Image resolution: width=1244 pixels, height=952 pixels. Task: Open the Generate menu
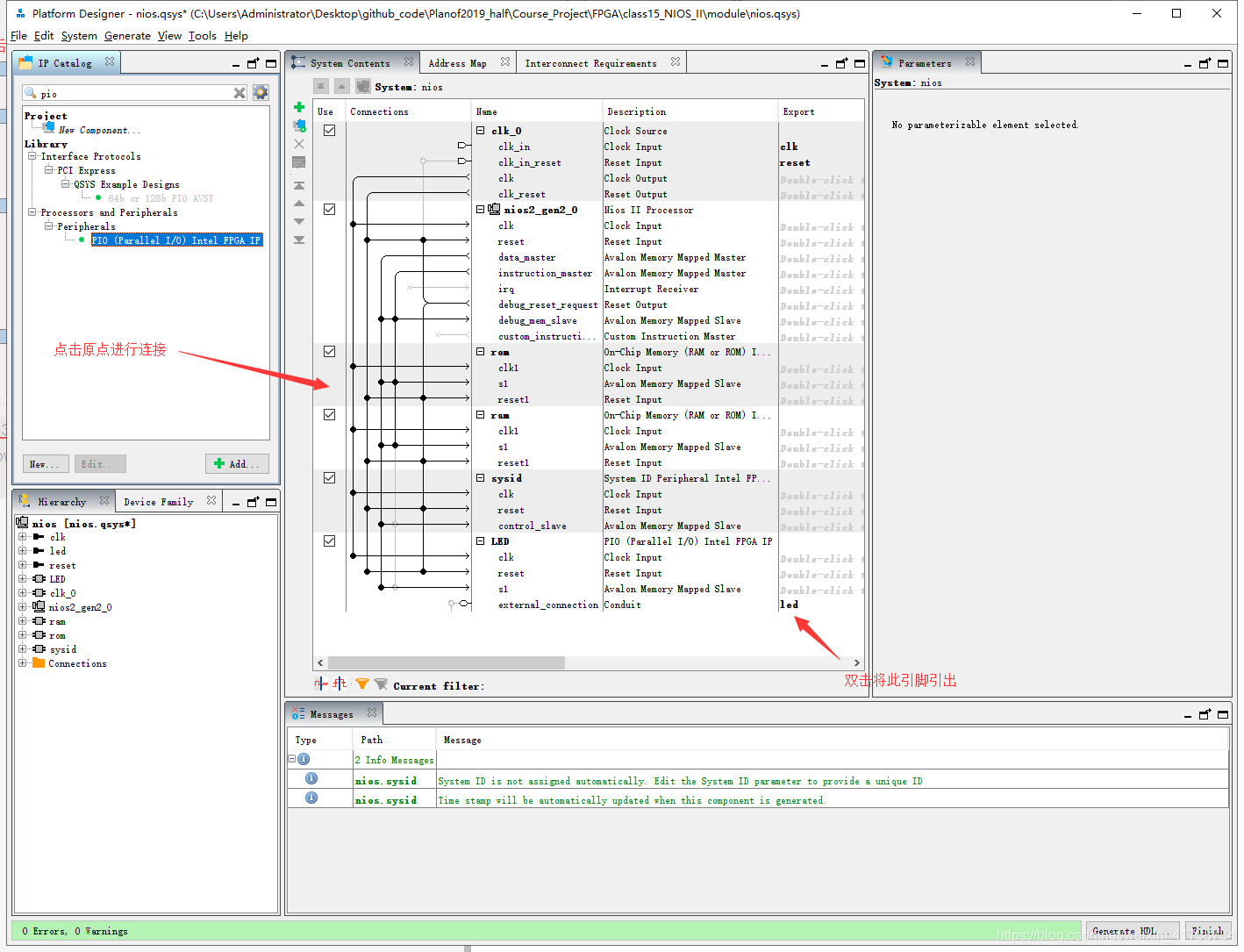[127, 36]
